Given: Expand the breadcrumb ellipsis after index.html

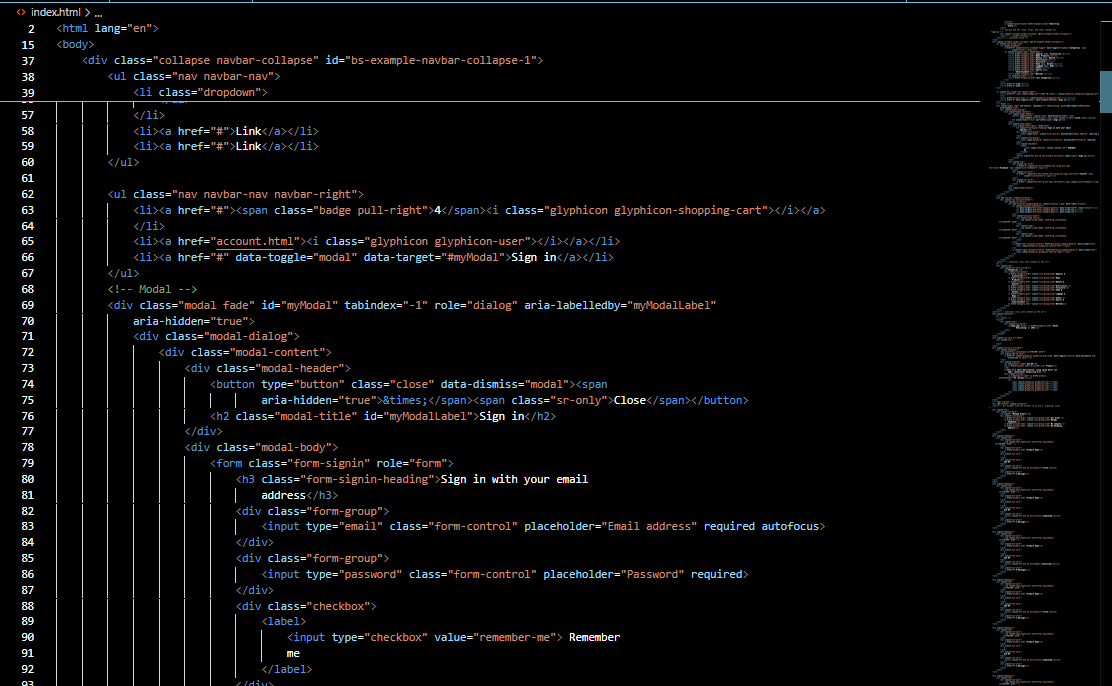Looking at the screenshot, I should point(98,12).
